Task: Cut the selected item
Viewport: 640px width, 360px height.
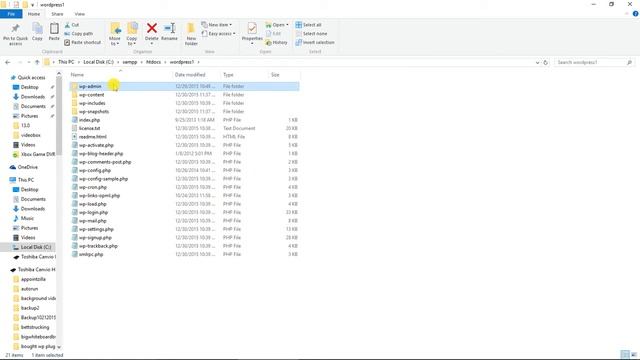Action: (72, 25)
